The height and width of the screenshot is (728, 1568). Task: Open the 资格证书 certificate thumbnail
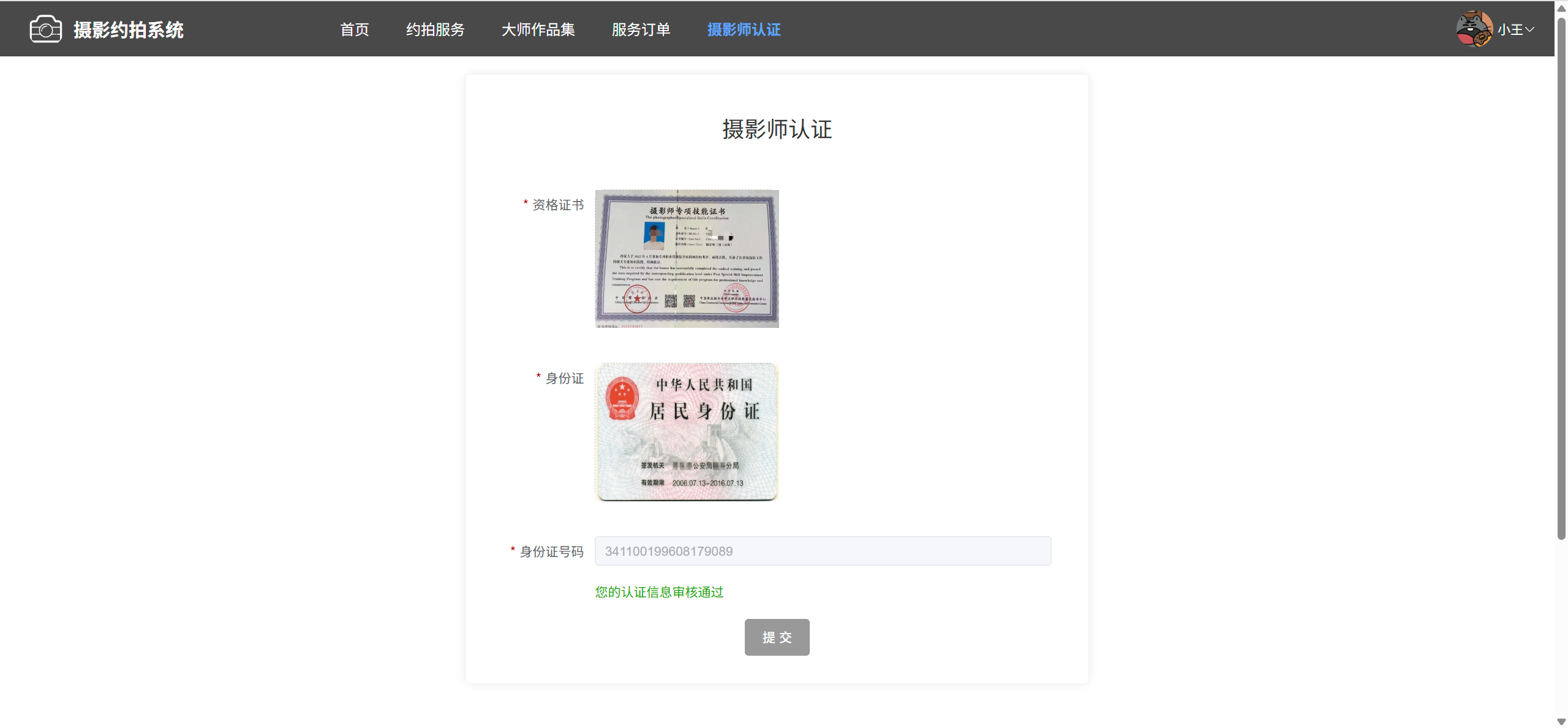click(x=687, y=259)
